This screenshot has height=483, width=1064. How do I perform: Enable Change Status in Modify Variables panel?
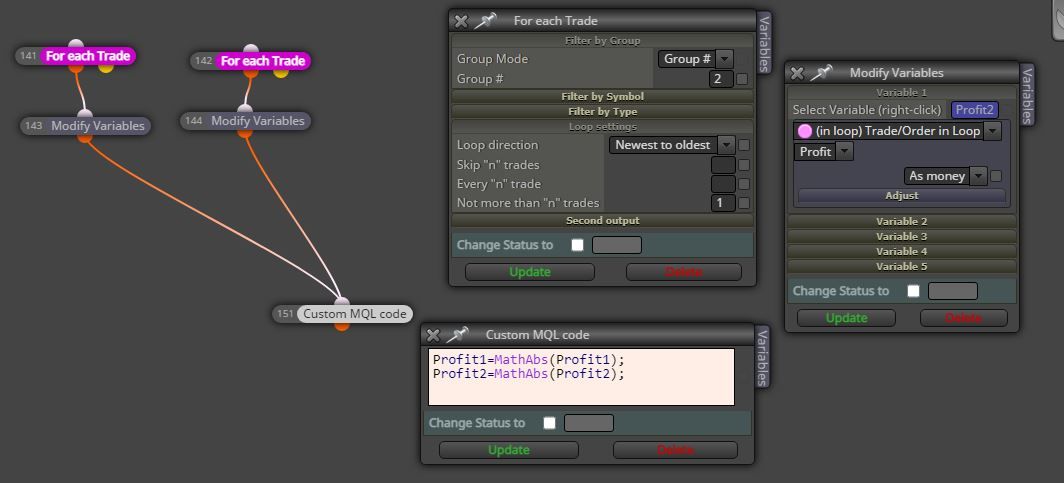pos(913,291)
